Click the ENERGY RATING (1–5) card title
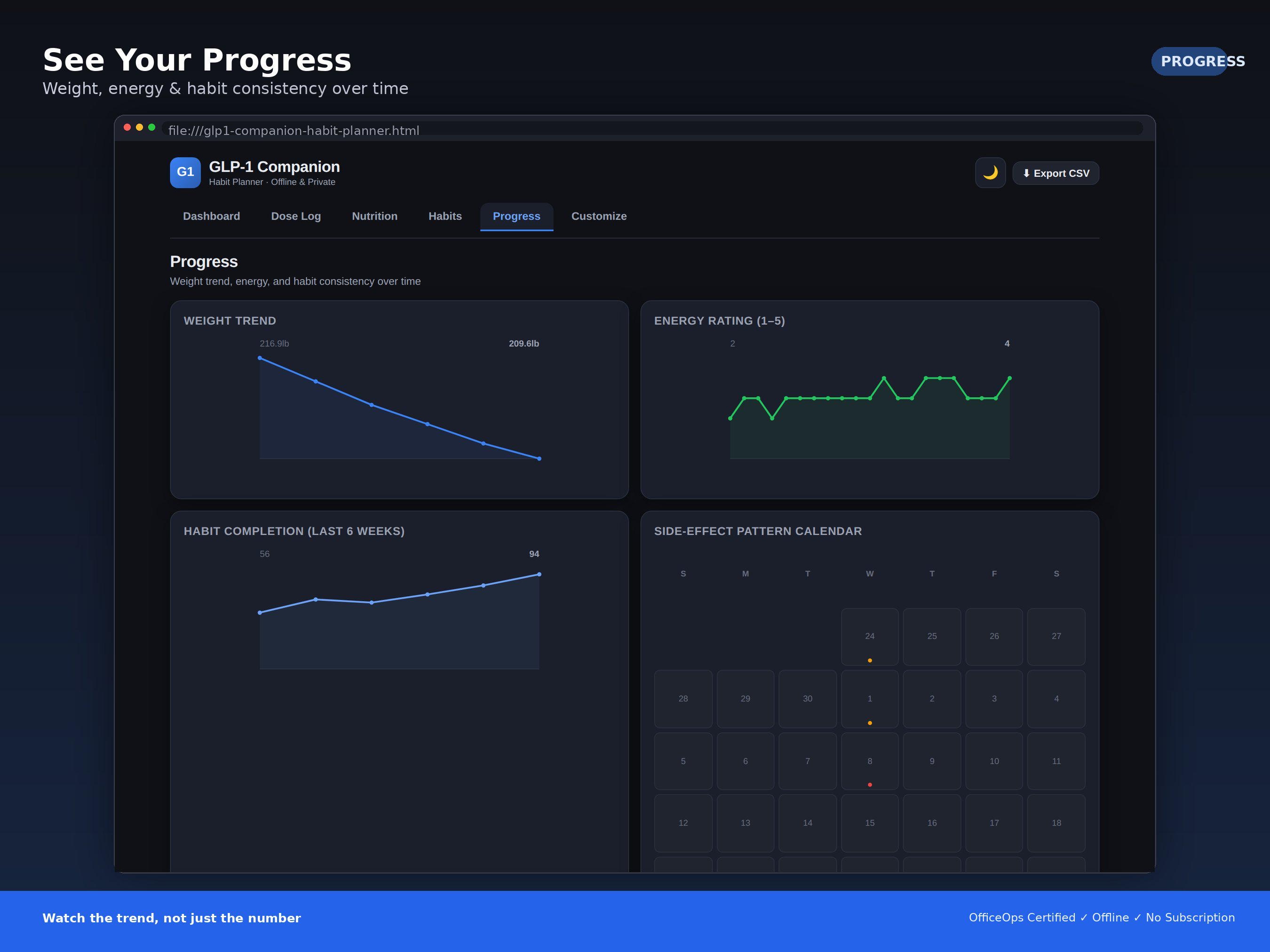Viewport: 1270px width, 952px height. coord(719,321)
